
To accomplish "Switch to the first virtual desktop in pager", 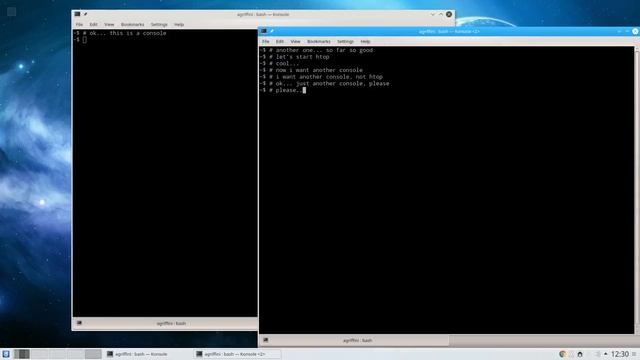I will click(x=22, y=354).
